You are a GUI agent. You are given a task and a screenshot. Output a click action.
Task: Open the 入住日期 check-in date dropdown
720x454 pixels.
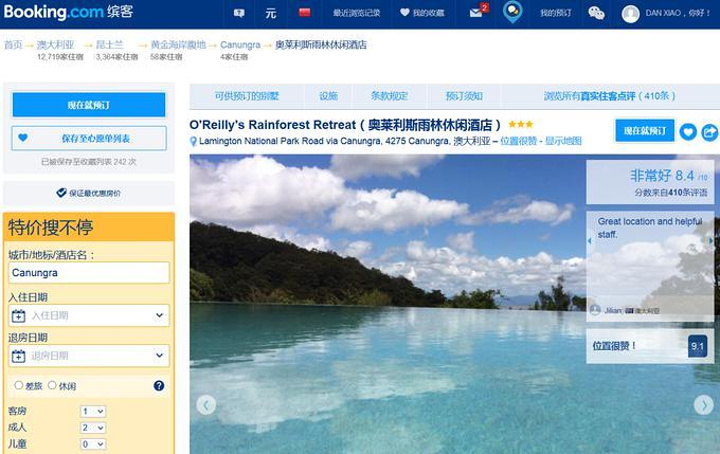click(x=89, y=315)
